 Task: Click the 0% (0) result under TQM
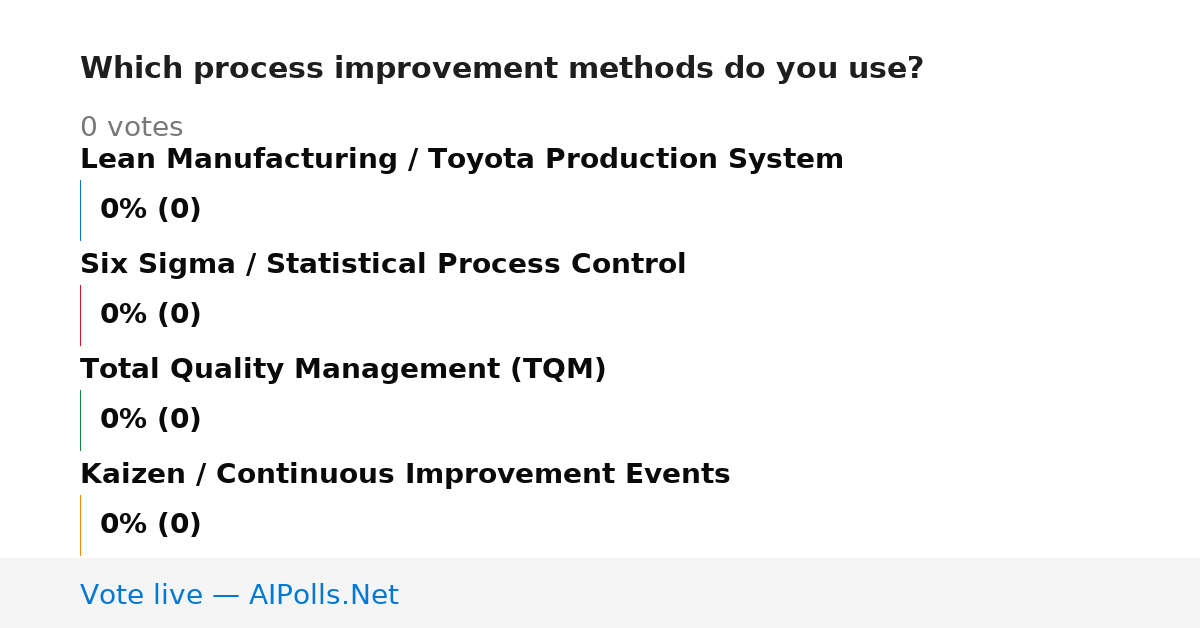click(x=151, y=420)
